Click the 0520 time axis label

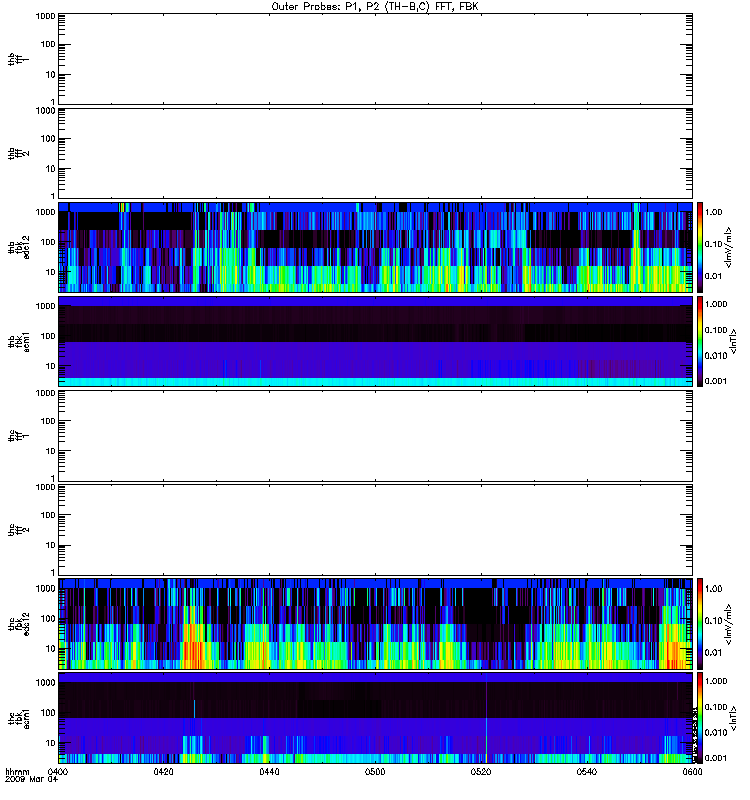(x=481, y=772)
